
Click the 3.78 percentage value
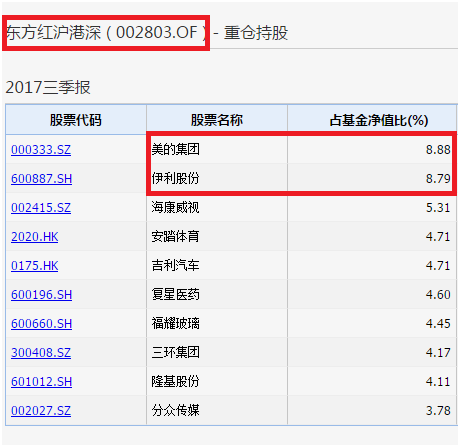click(x=438, y=411)
